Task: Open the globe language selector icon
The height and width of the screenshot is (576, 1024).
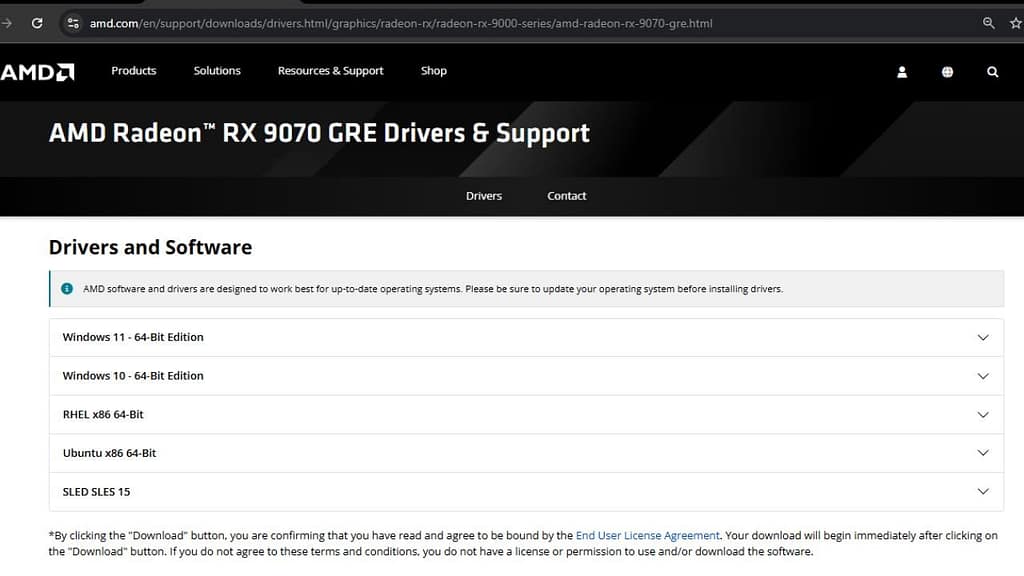Action: pos(947,72)
